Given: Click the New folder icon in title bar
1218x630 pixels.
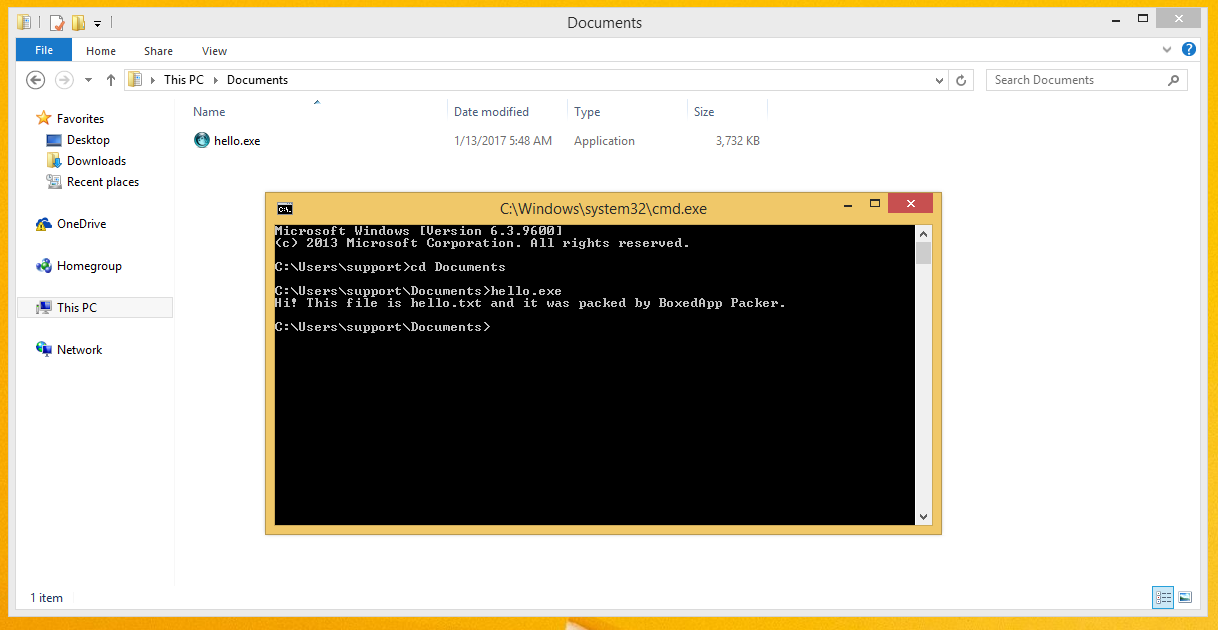Looking at the screenshot, I should (x=78, y=22).
